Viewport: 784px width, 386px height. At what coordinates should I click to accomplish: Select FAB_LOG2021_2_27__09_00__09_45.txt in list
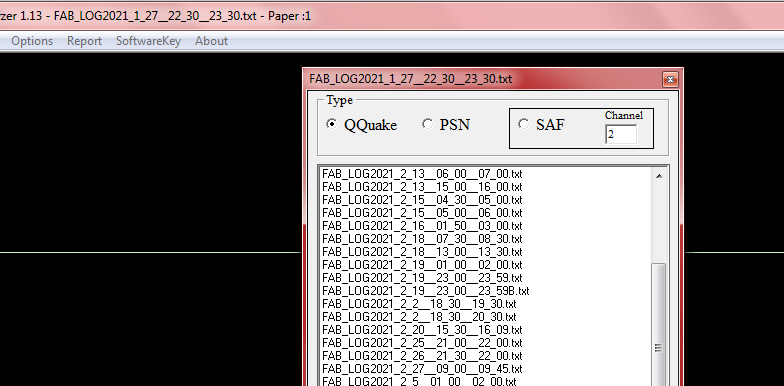422,369
